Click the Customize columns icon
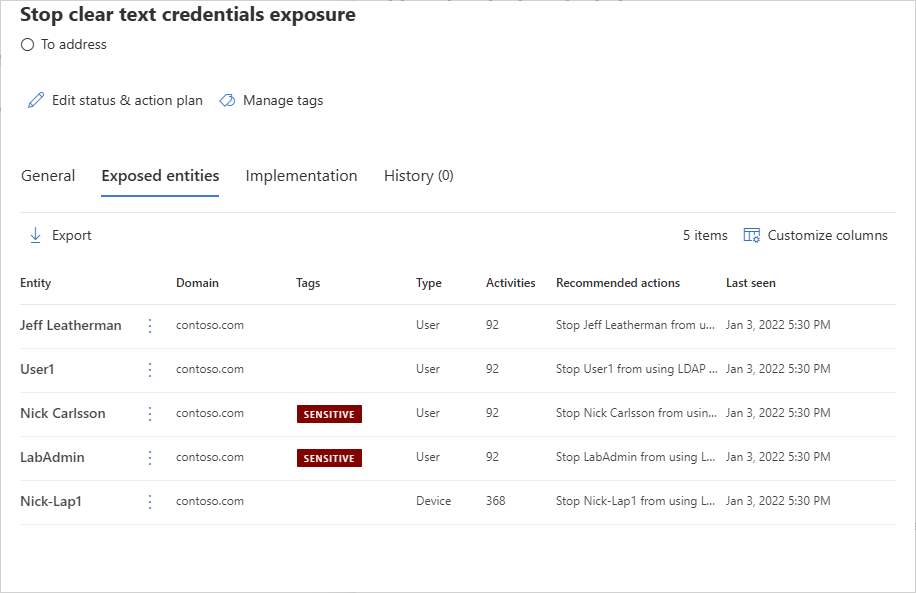The height and width of the screenshot is (593, 916). [x=752, y=235]
